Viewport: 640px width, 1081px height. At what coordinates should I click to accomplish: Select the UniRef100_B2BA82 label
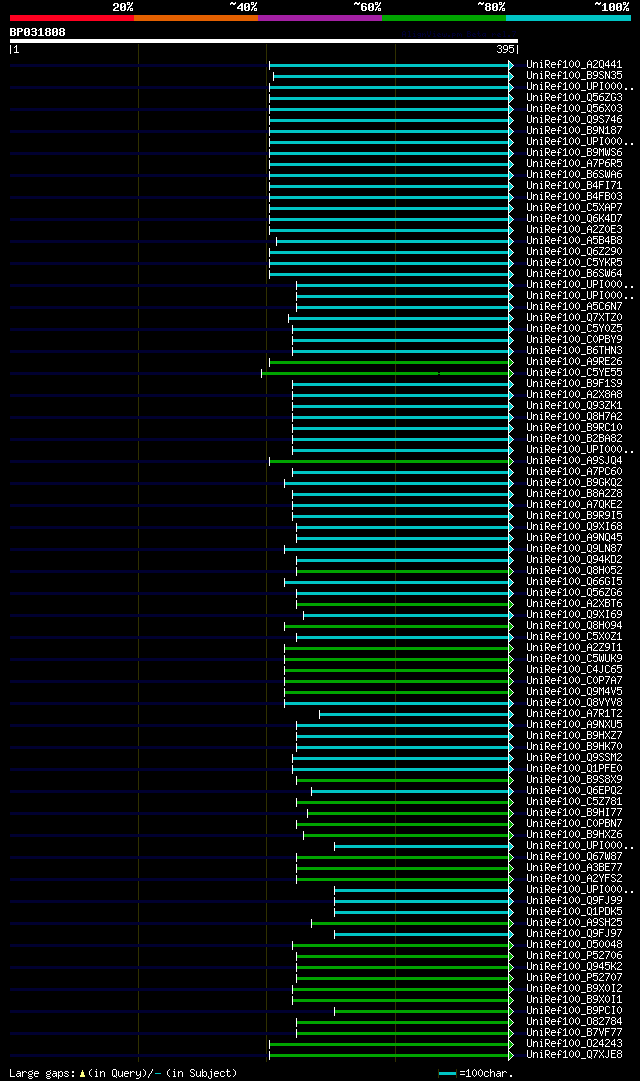tap(574, 438)
